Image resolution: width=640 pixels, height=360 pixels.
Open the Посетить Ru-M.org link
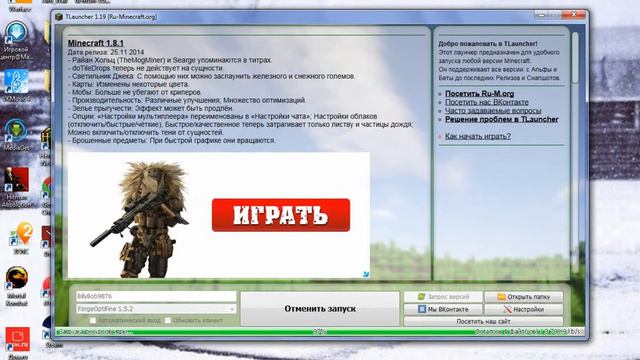(479, 93)
